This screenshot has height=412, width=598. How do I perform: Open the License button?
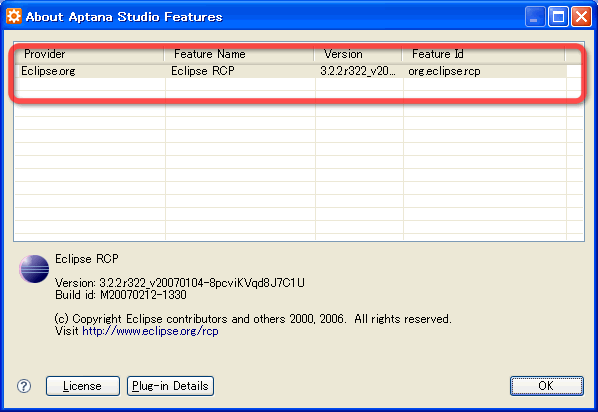point(83,386)
